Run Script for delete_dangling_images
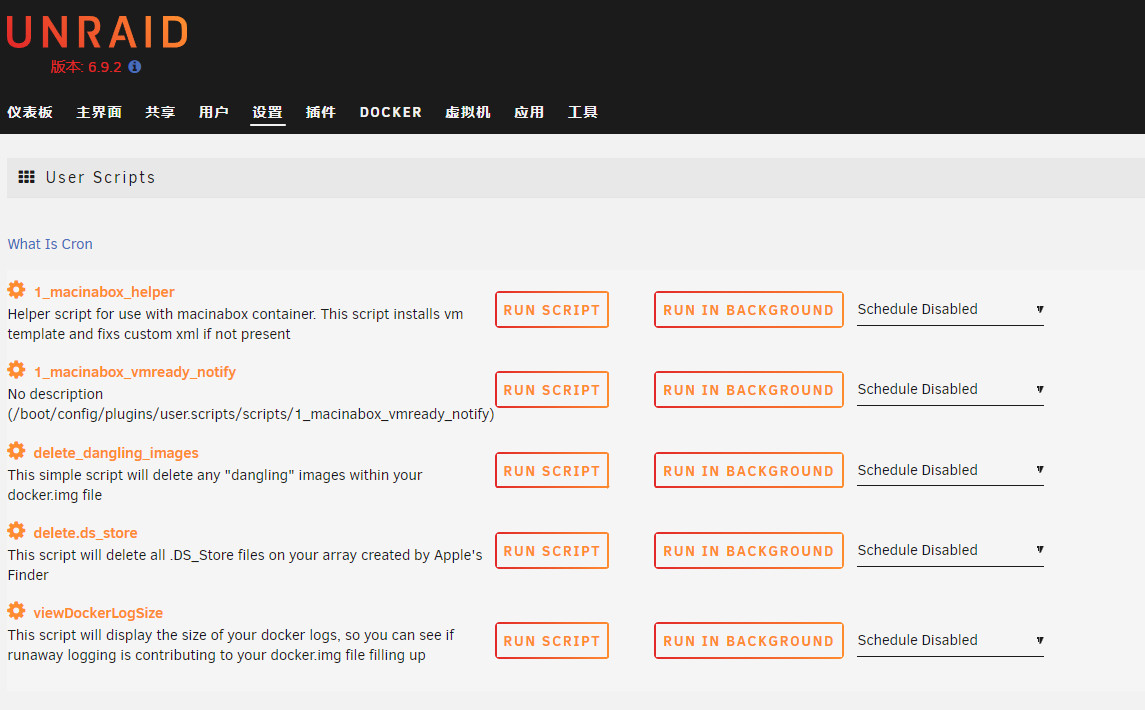 (x=552, y=471)
